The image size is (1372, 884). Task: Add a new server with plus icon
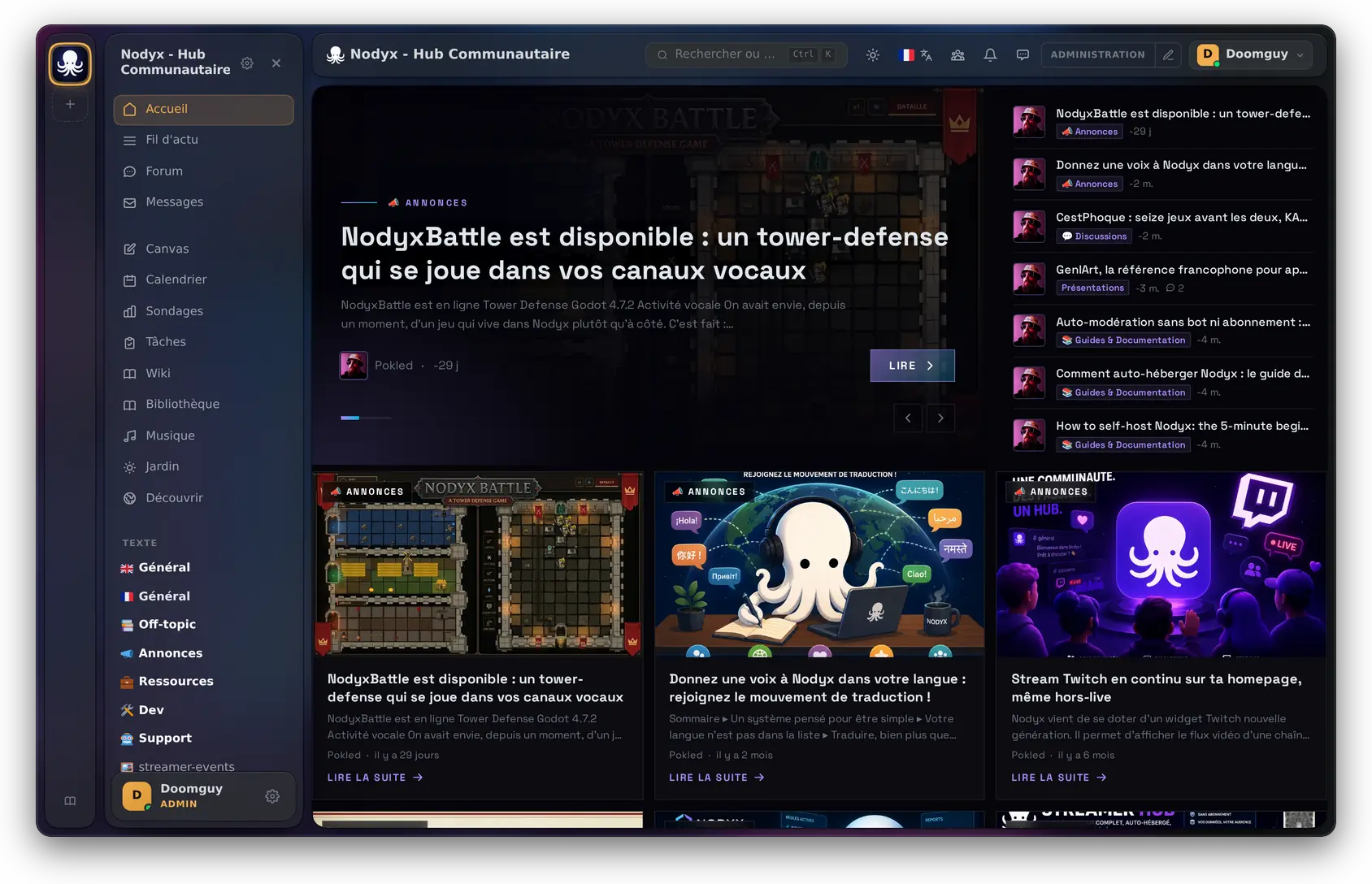point(70,104)
